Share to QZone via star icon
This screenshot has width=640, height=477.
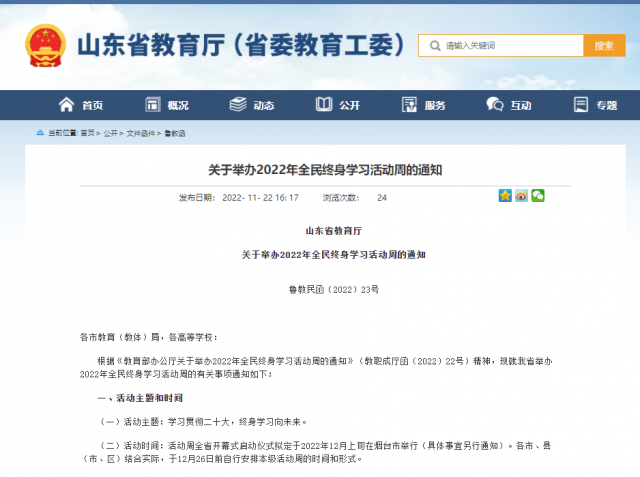[x=505, y=196]
